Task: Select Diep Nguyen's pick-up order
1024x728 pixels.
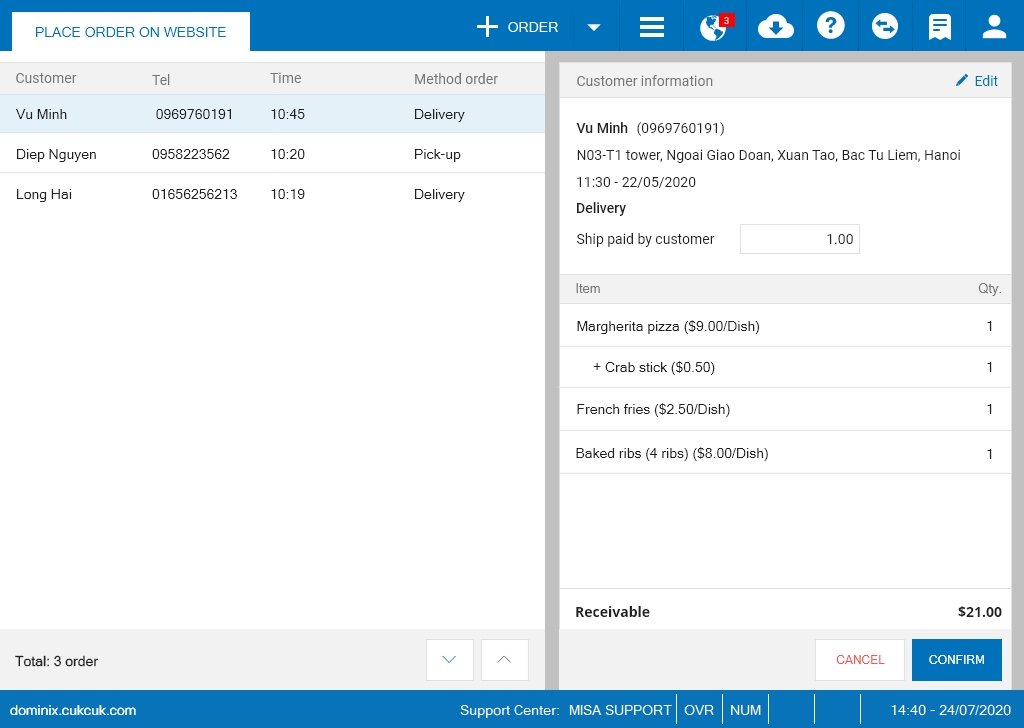Action: (272, 154)
